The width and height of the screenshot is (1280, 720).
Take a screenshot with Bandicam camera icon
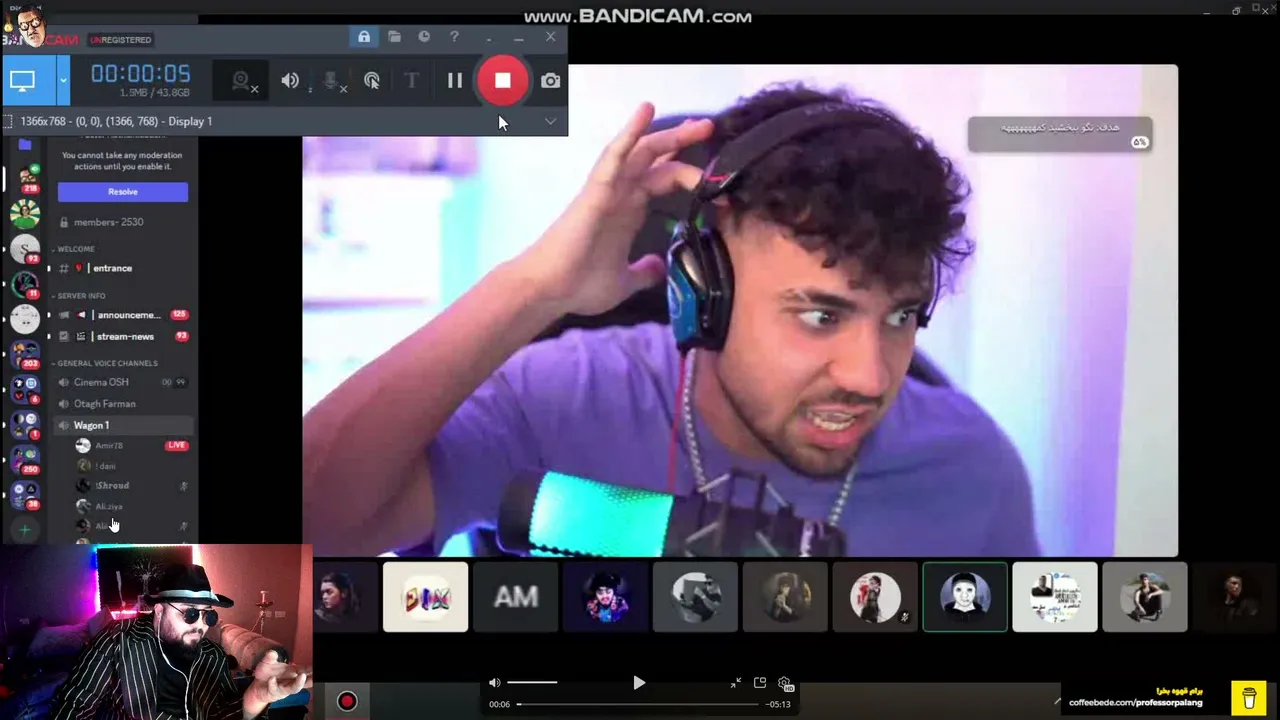coord(551,81)
